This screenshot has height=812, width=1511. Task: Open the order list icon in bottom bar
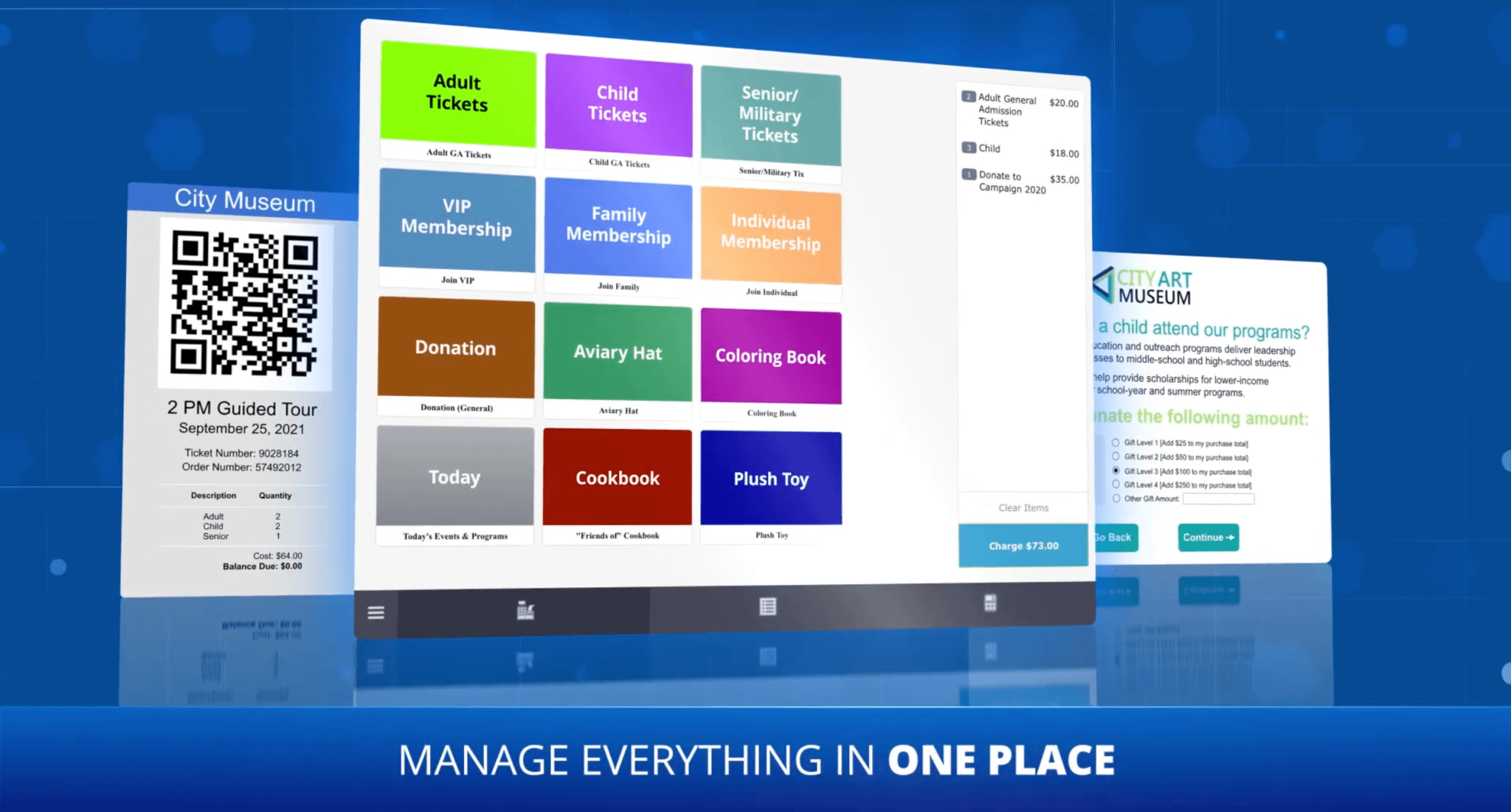(x=767, y=605)
